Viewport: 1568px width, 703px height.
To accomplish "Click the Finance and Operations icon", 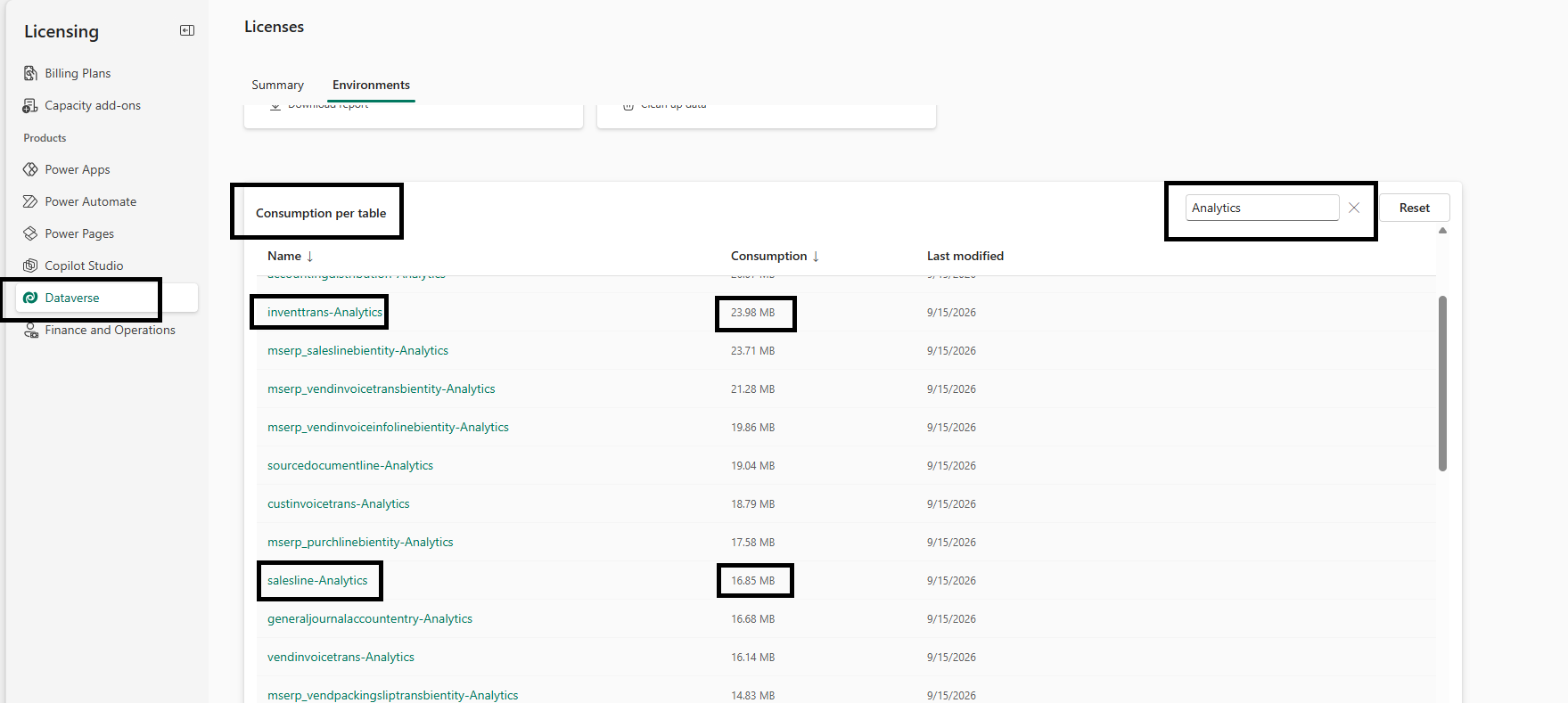I will coord(30,330).
